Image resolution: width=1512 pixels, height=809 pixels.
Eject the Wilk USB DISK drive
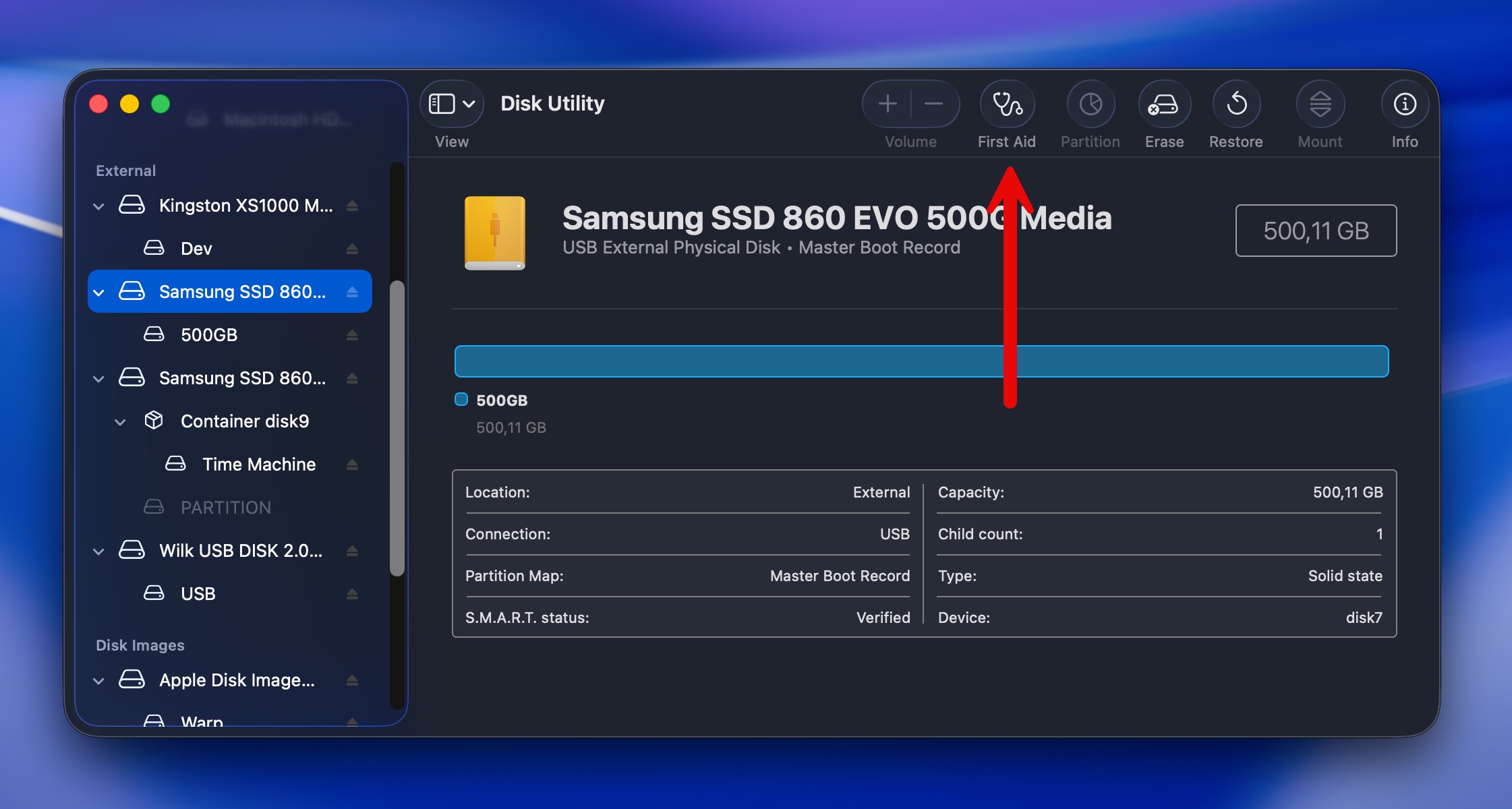352,551
